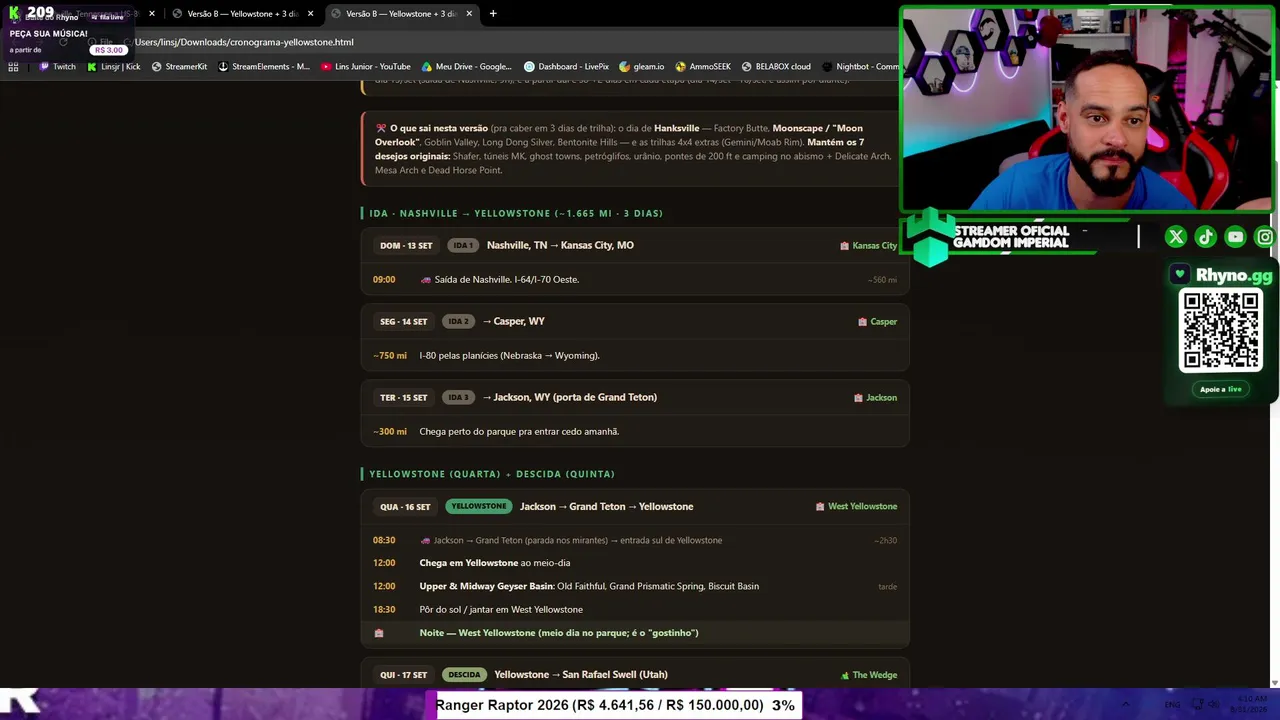
Task: Click the camping icon beside The Wedge
Action: [845, 676]
